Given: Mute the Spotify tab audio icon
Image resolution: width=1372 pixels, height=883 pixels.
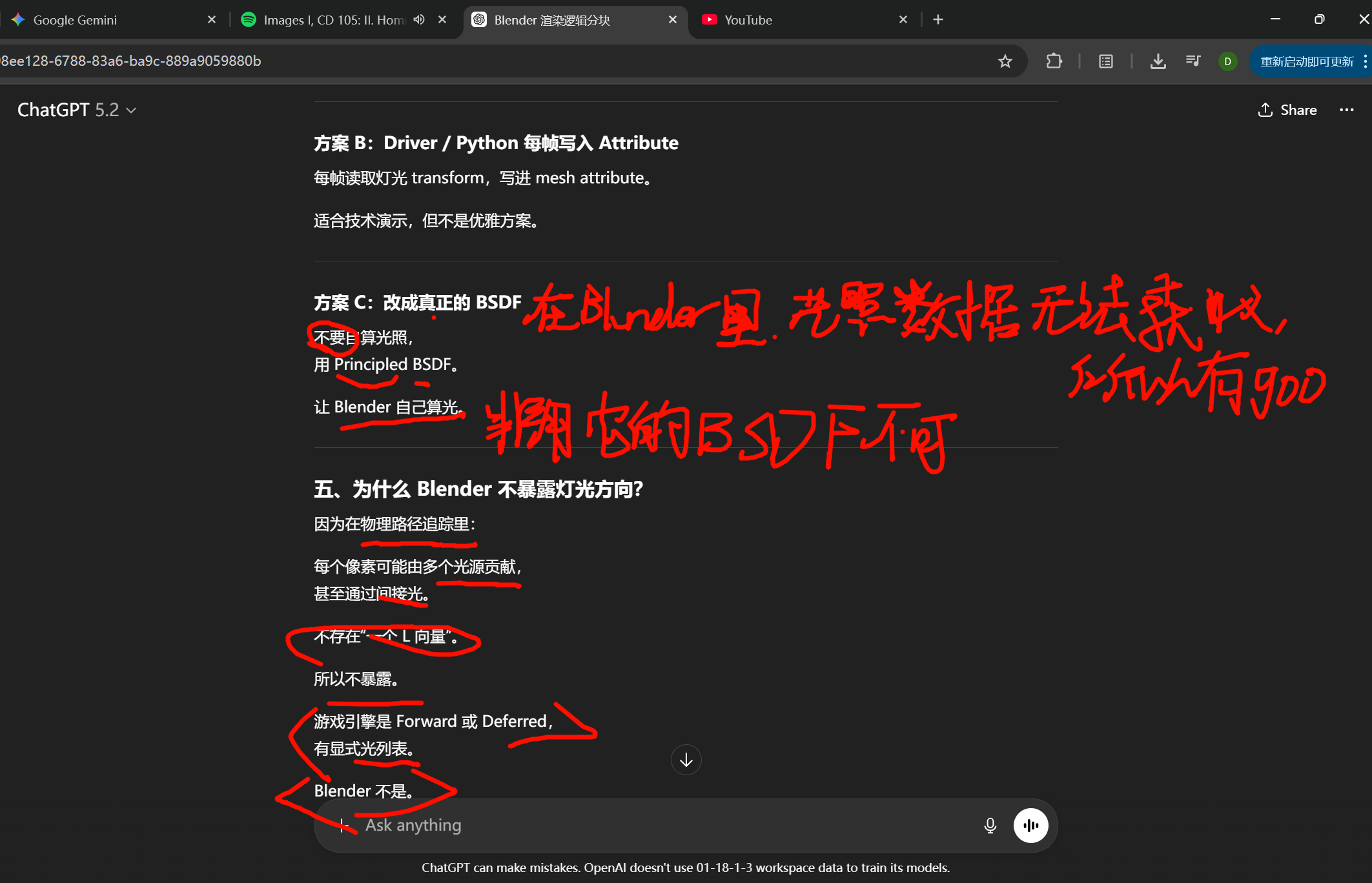Looking at the screenshot, I should click(420, 19).
